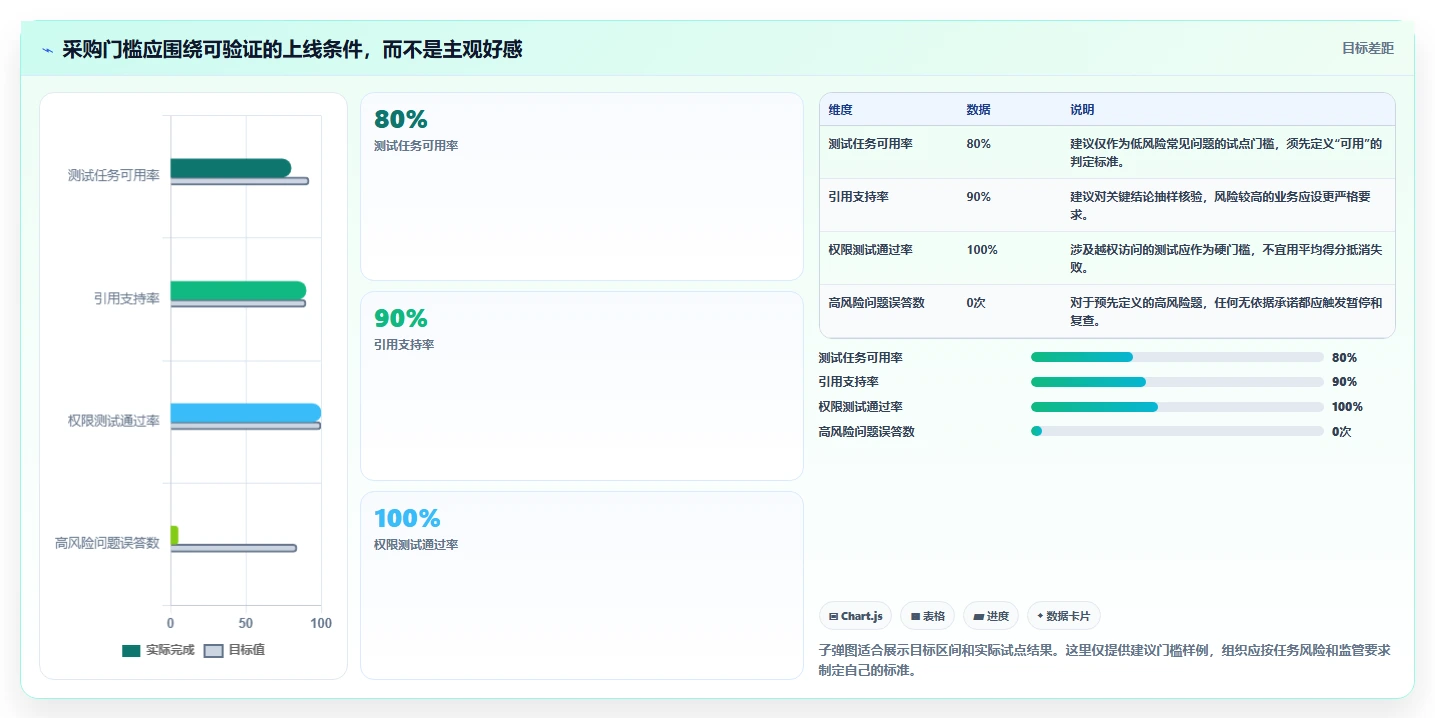Screen dimensions: 1435x718
Task: Select the 数据卡片 chip
Action: 1063,616
